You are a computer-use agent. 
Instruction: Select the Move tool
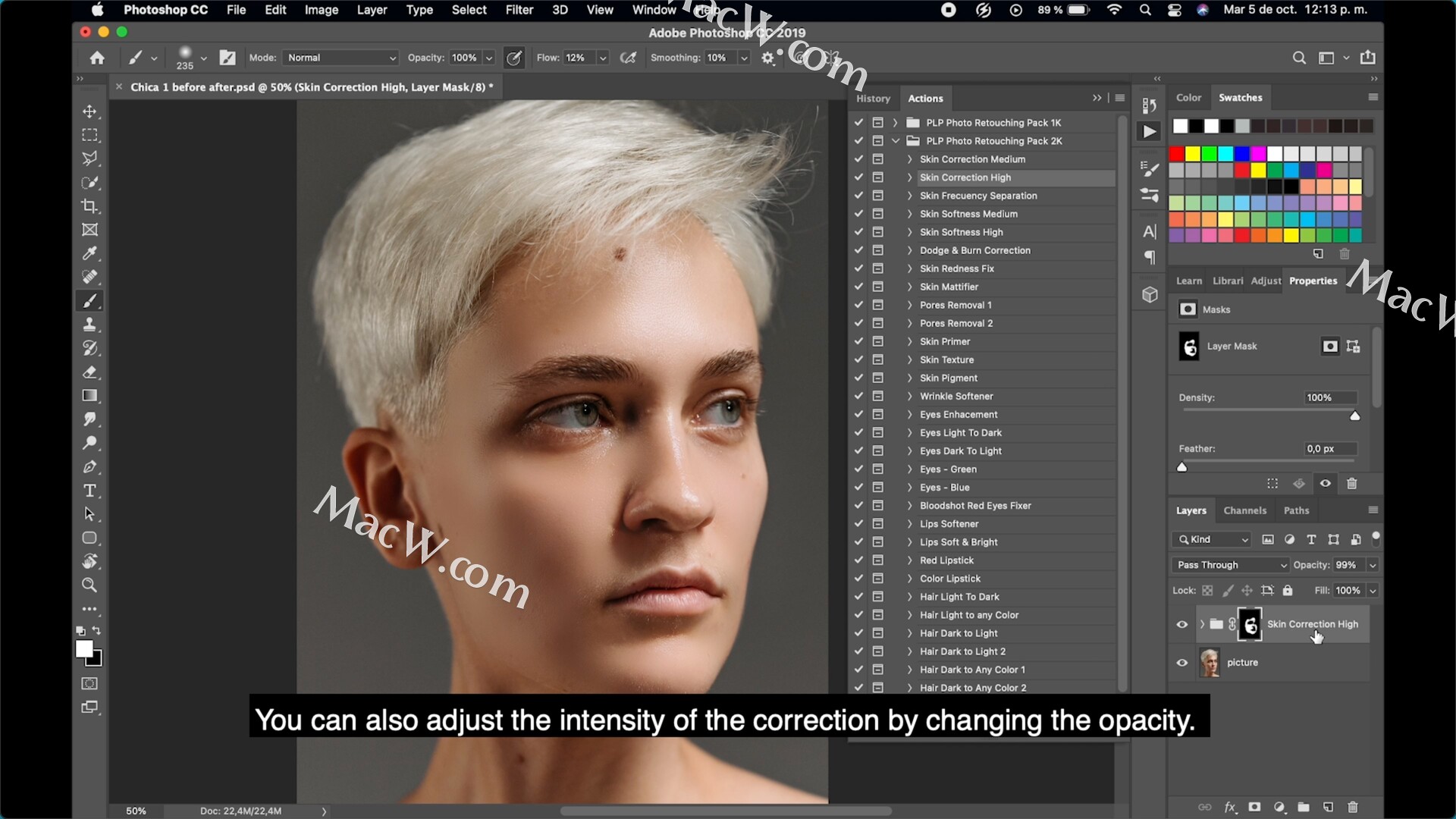click(x=89, y=111)
